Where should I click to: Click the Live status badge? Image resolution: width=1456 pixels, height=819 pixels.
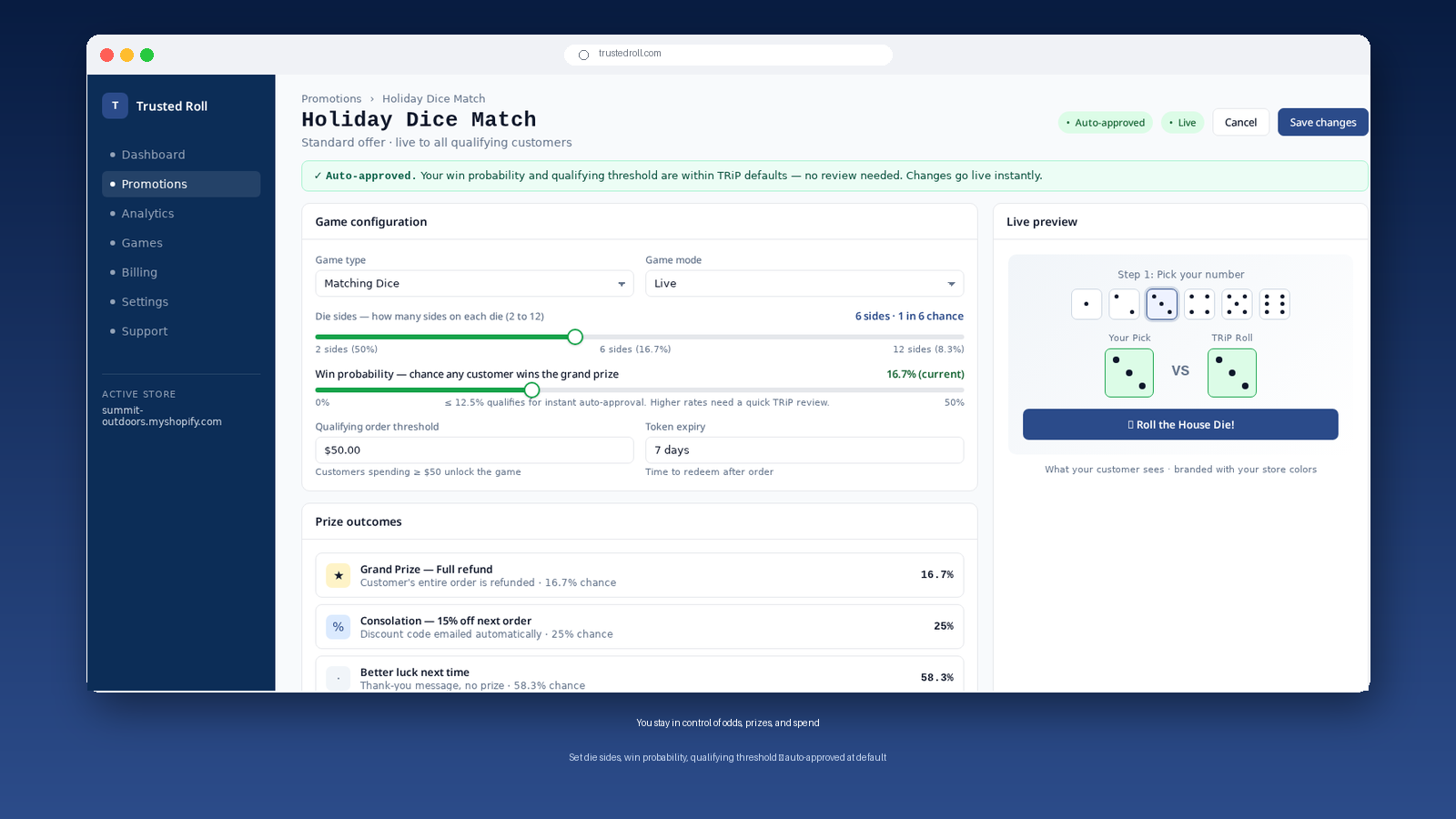coord(1183,122)
